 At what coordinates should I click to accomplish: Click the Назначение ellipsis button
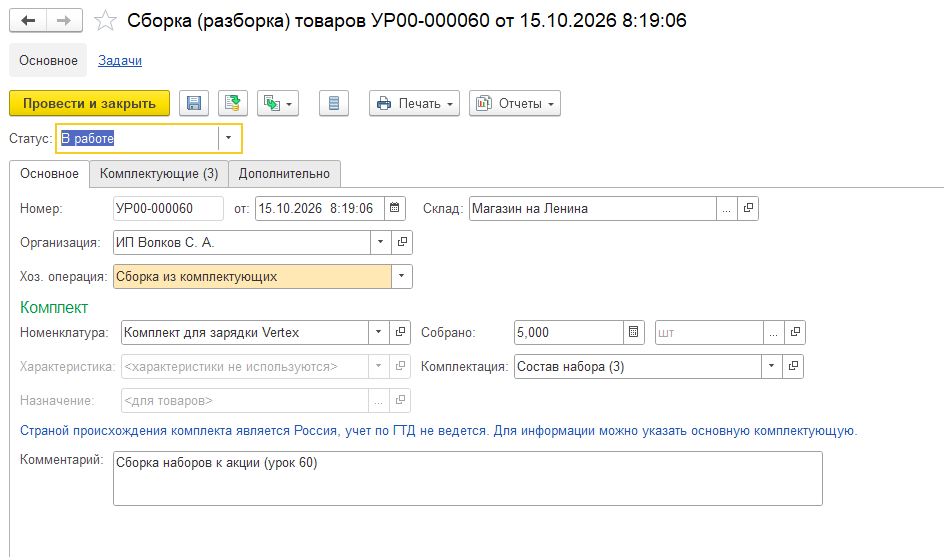(x=379, y=400)
